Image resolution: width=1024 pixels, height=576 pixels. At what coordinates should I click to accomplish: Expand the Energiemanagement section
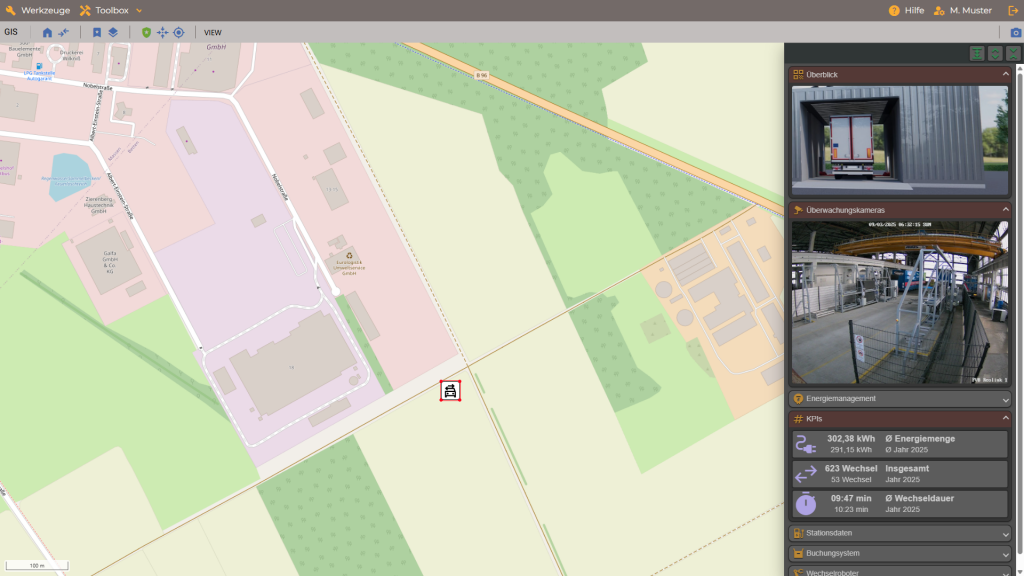pos(900,398)
